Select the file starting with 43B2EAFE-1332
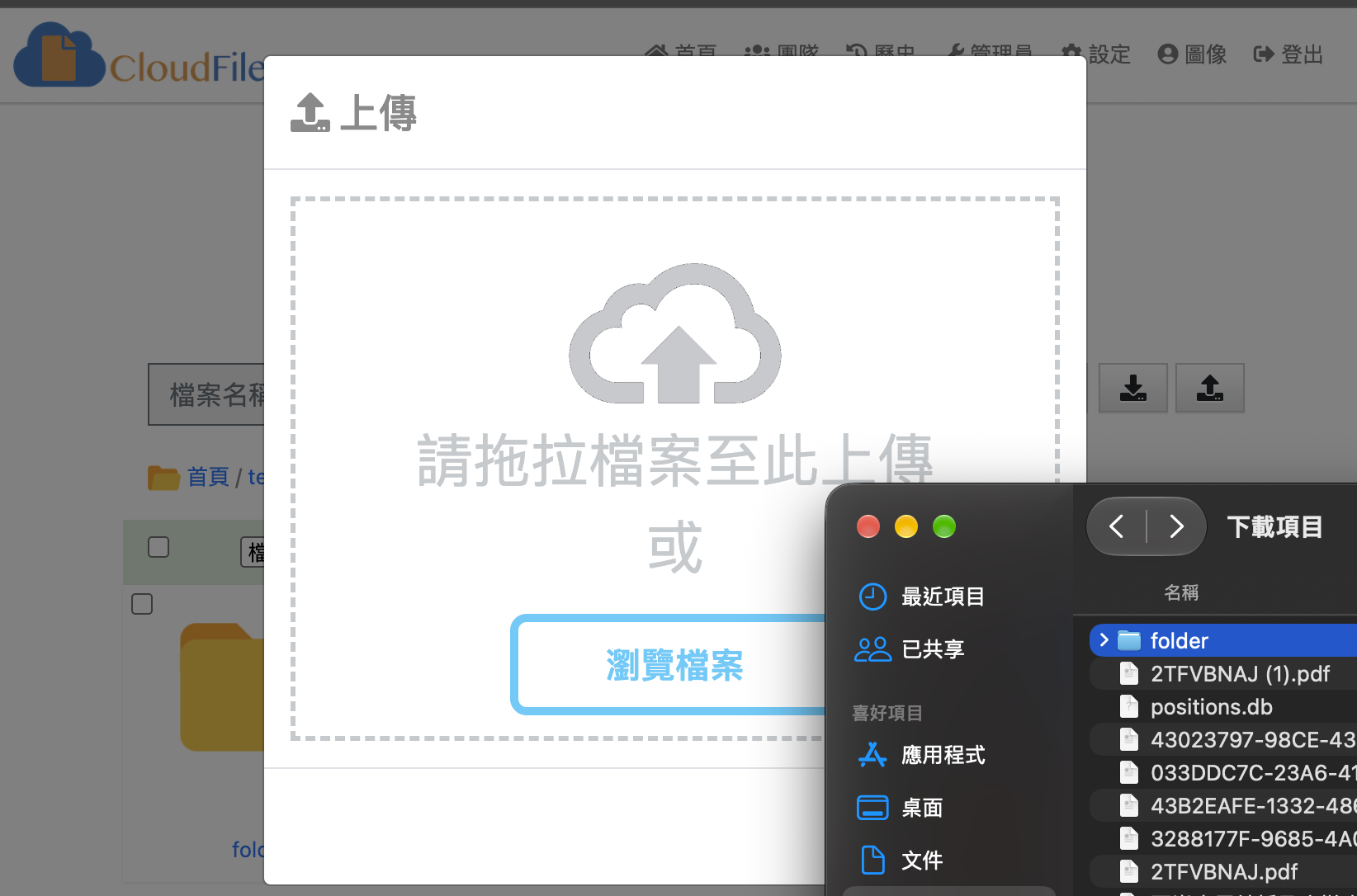This screenshot has height=896, width=1357. click(x=1223, y=806)
